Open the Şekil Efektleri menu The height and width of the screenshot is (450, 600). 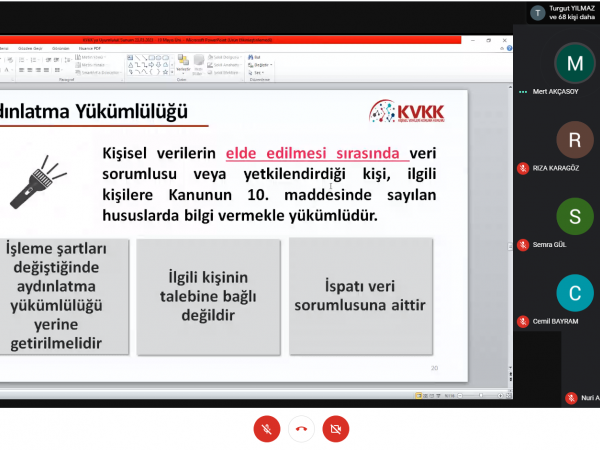223,72
